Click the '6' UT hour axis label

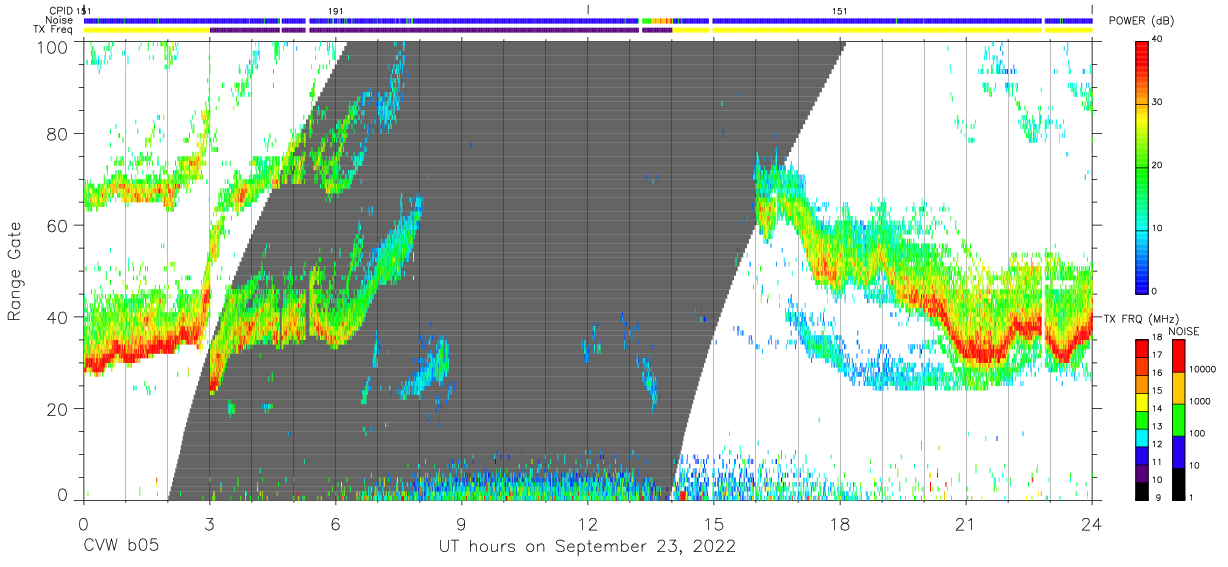pos(335,524)
